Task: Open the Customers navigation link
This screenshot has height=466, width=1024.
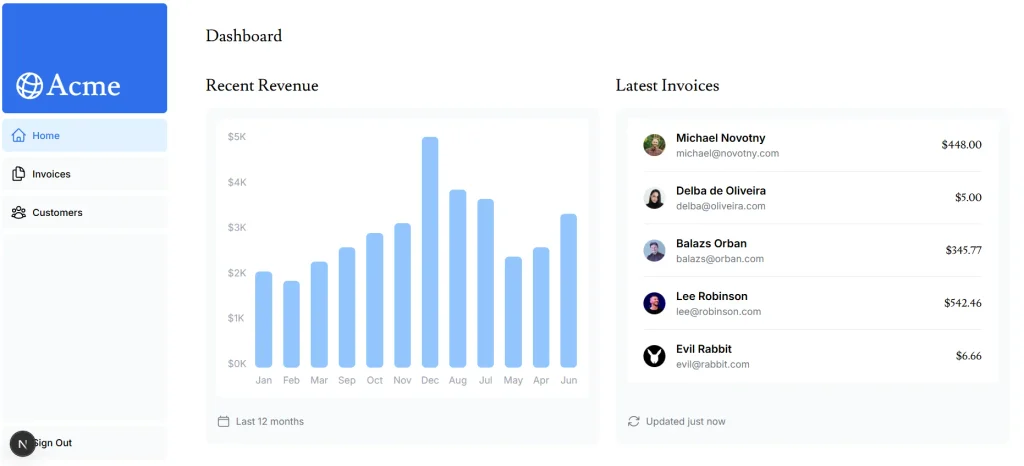Action: (85, 213)
